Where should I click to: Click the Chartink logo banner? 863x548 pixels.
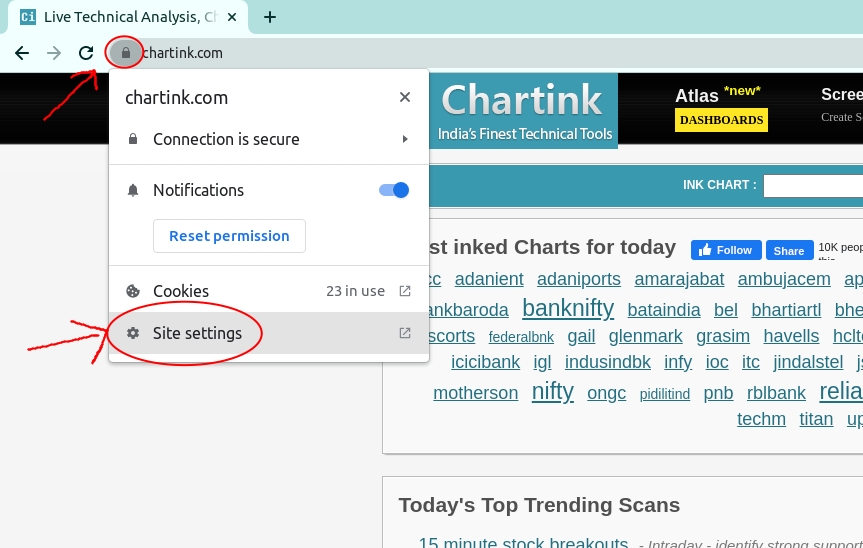523,111
